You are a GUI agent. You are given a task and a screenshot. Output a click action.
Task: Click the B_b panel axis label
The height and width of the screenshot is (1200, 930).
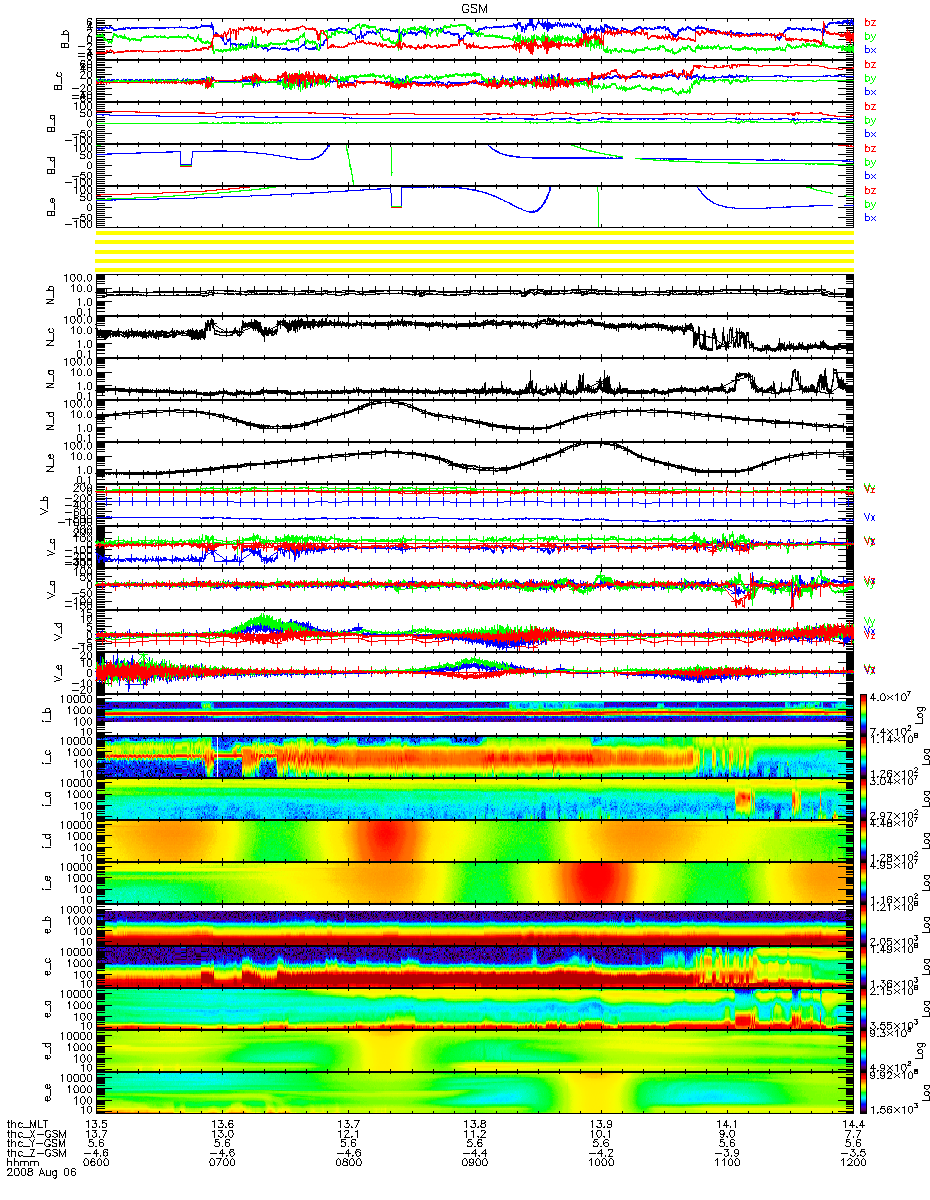pos(66,38)
